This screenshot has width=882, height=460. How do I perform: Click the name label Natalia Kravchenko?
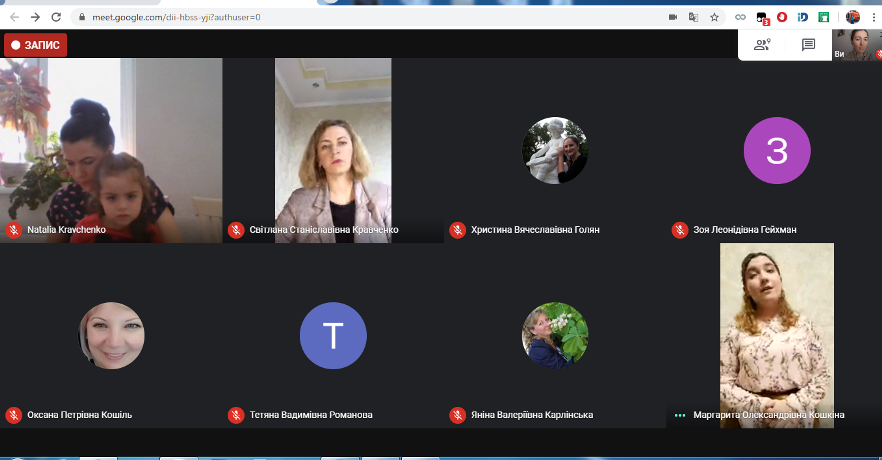66,230
